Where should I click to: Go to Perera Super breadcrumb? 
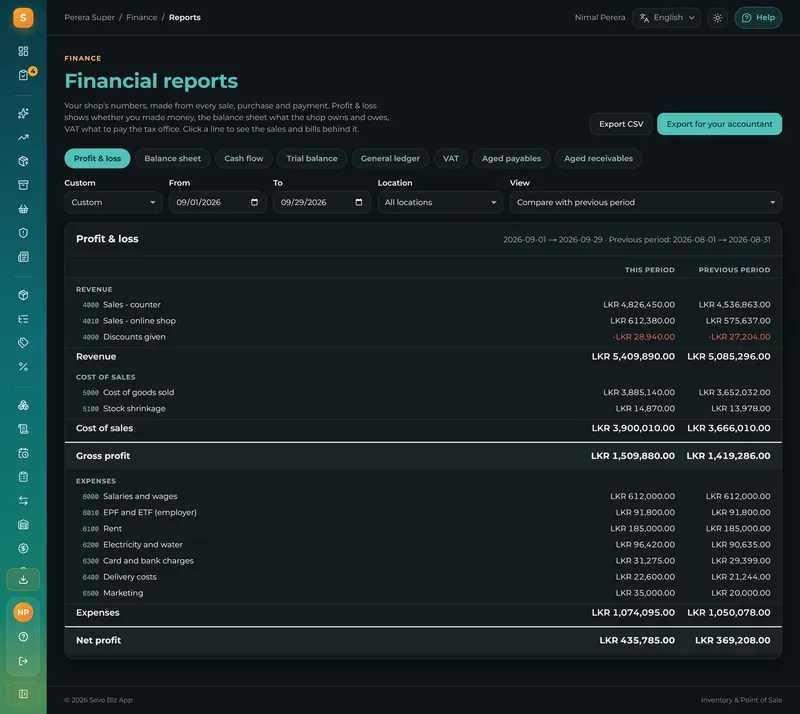tap(89, 17)
